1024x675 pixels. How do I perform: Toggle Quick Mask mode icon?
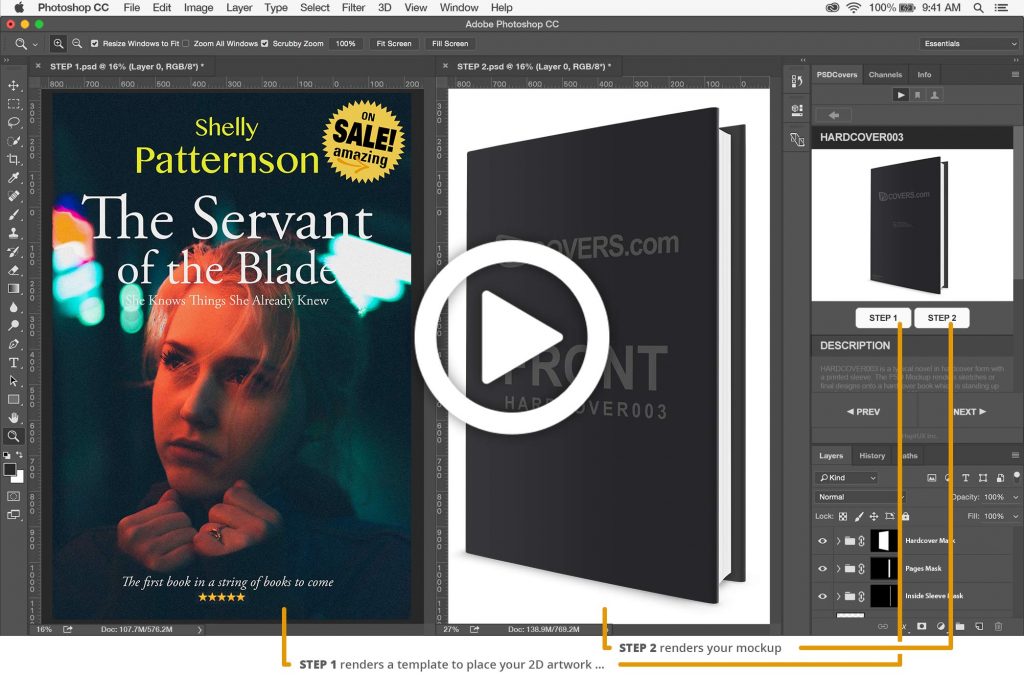(13, 496)
